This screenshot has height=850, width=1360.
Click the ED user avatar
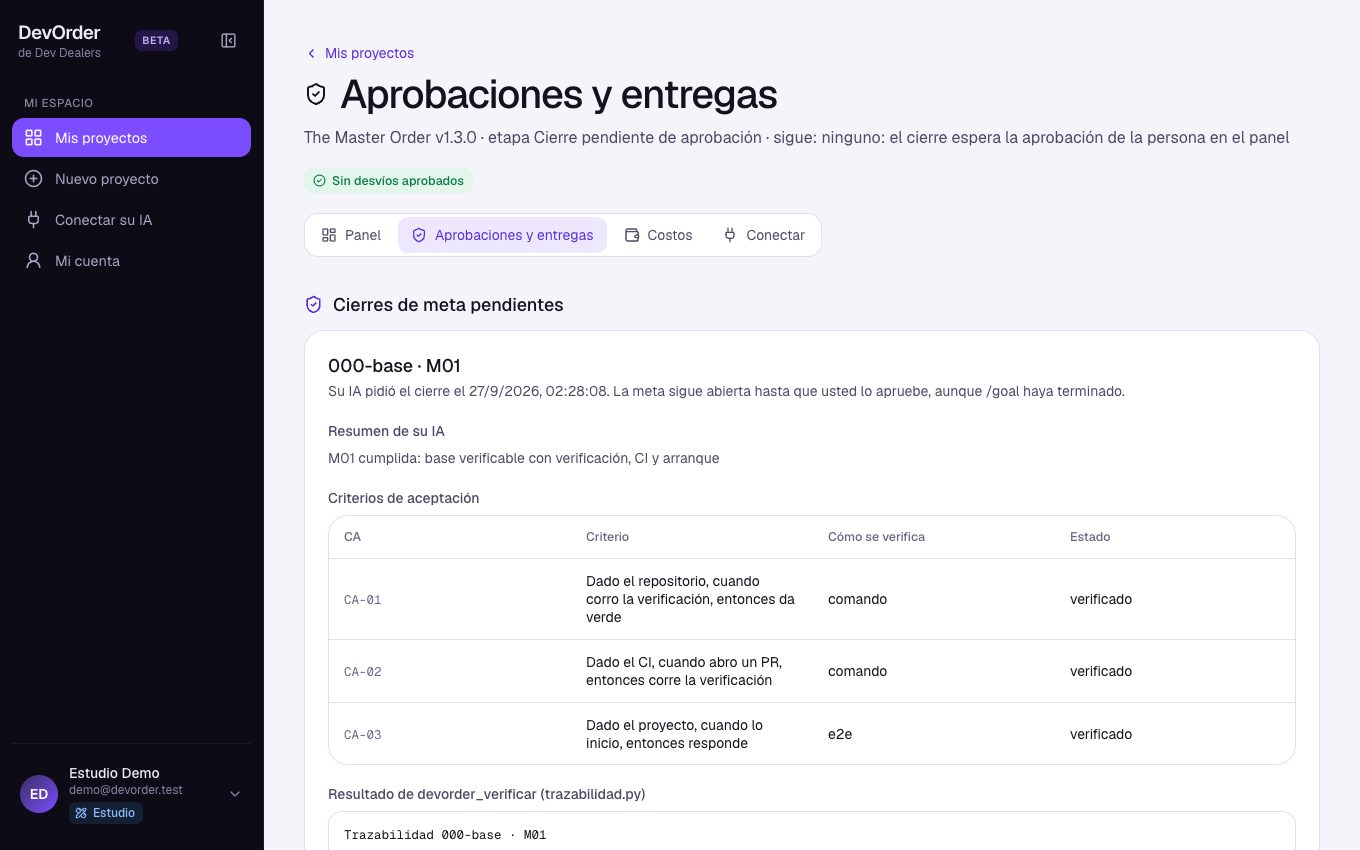click(39, 794)
